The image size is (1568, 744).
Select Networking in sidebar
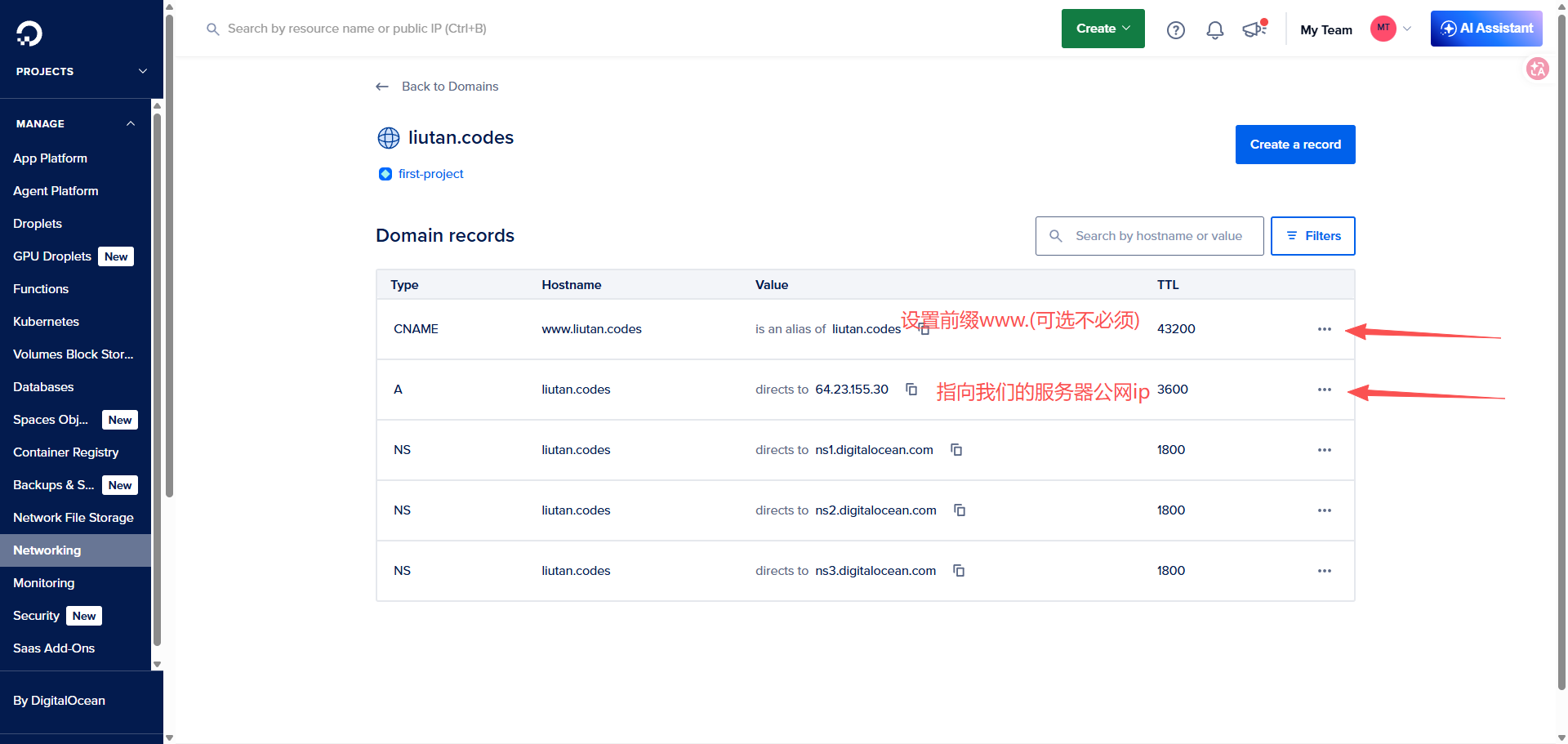point(75,550)
